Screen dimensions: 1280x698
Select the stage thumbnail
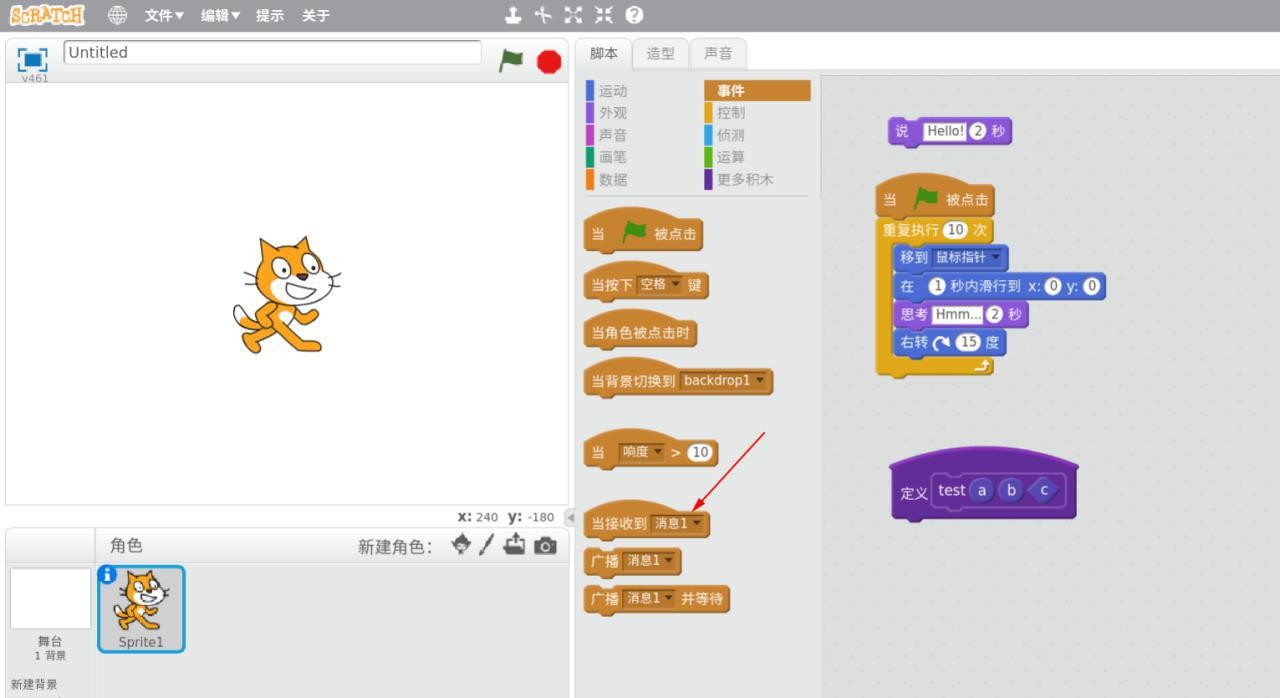(x=50, y=599)
